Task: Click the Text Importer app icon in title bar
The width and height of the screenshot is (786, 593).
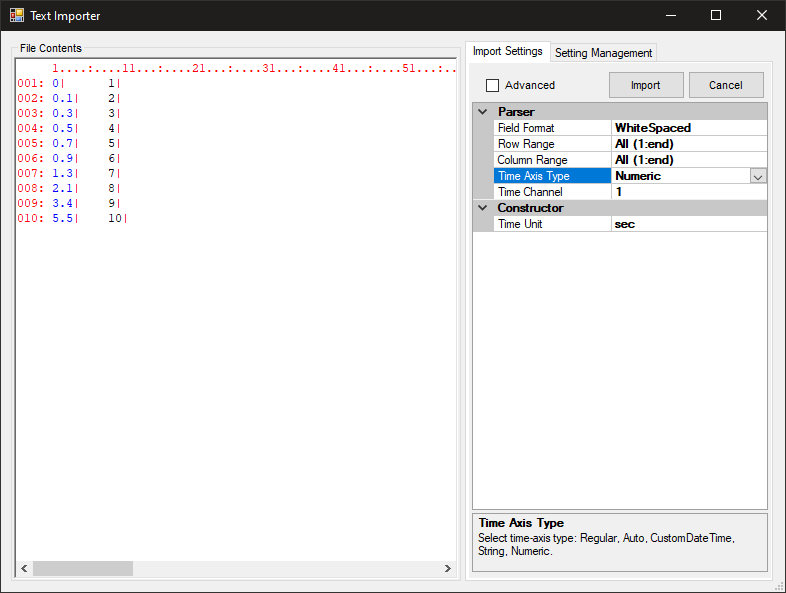Action: click(x=17, y=16)
